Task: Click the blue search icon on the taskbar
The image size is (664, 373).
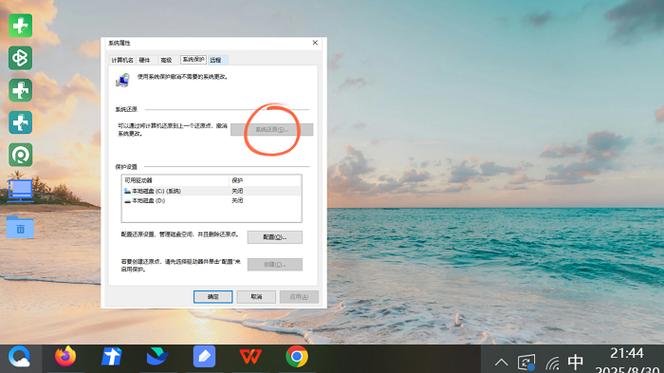Action: pyautogui.click(x=19, y=356)
